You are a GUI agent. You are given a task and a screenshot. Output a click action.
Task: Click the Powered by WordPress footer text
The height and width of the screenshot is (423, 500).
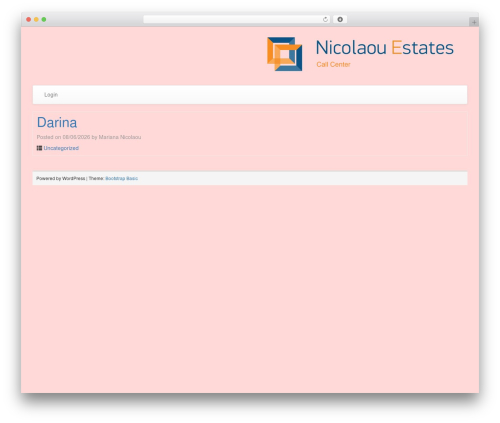click(x=61, y=178)
